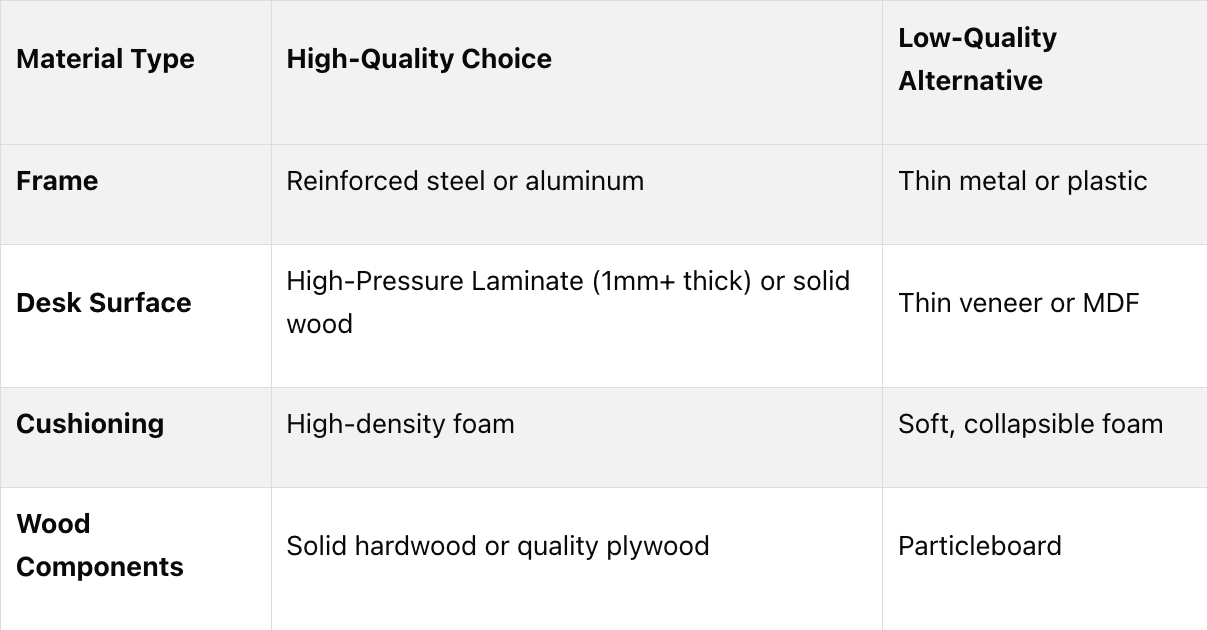Select the High-Pressure Laminate cell text
Image resolution: width=1207 pixels, height=630 pixels.
coord(568,302)
